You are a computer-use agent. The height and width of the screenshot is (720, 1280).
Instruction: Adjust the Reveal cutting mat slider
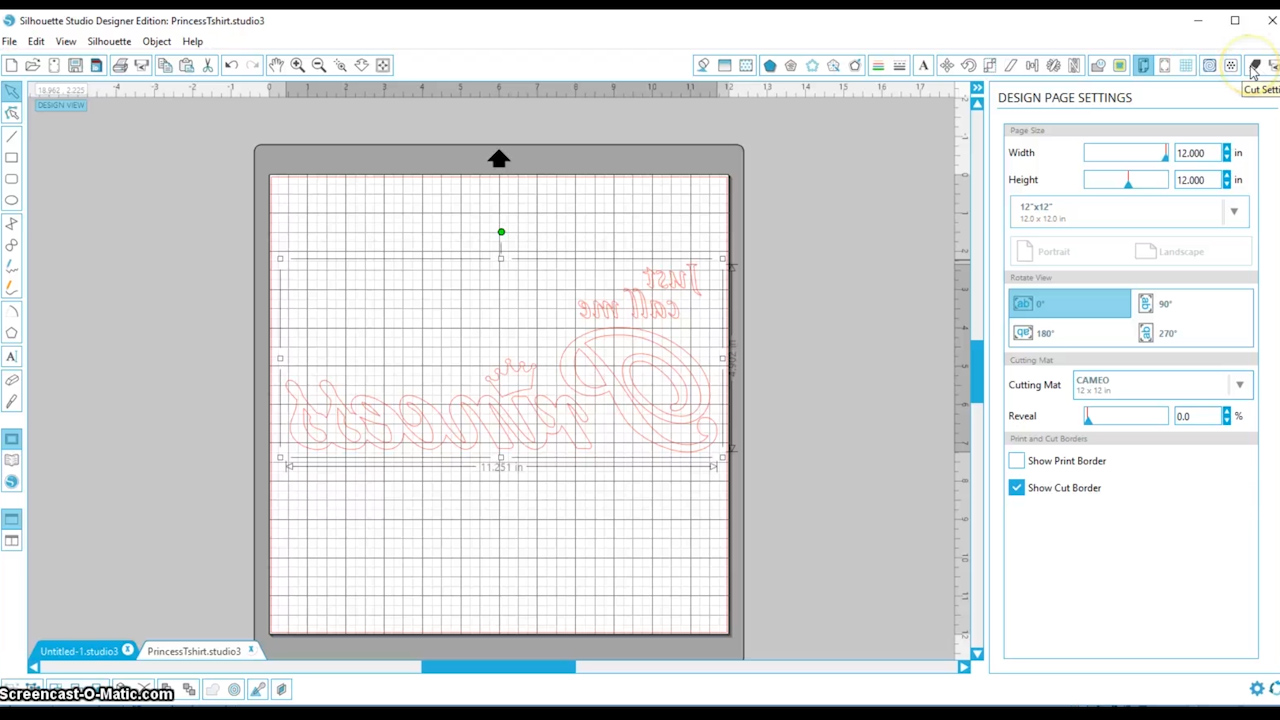coord(1126,416)
